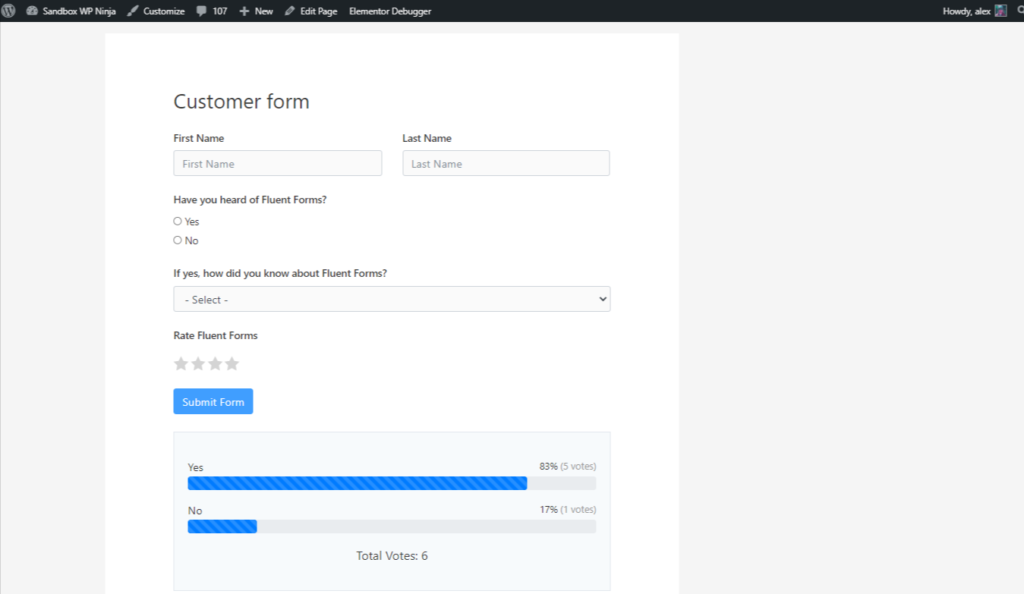This screenshot has width=1024, height=594.
Task: Click the WordPress logo in admin bar
Action: click(x=8, y=11)
